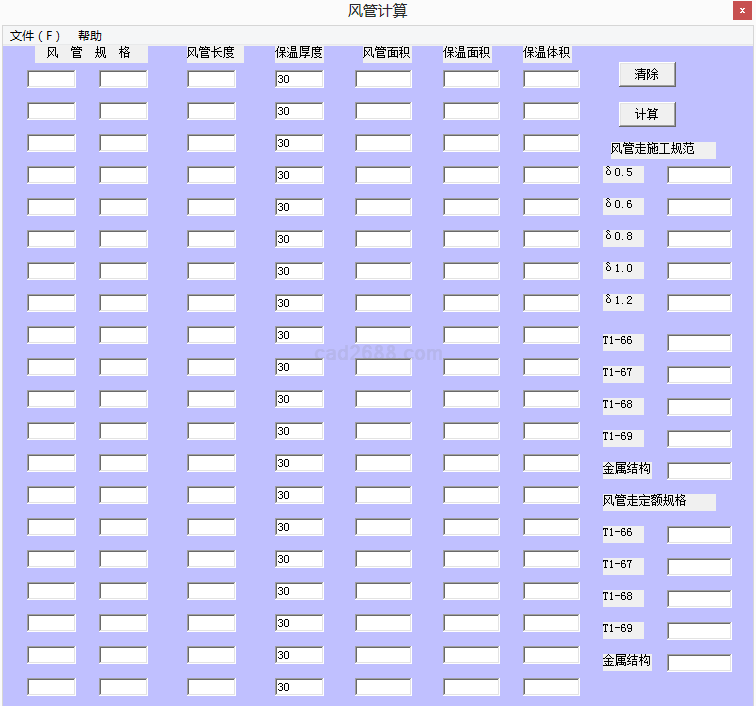The width and height of the screenshot is (756, 706).
Task: Click the last row 保温体积 field
Action: coord(551,687)
